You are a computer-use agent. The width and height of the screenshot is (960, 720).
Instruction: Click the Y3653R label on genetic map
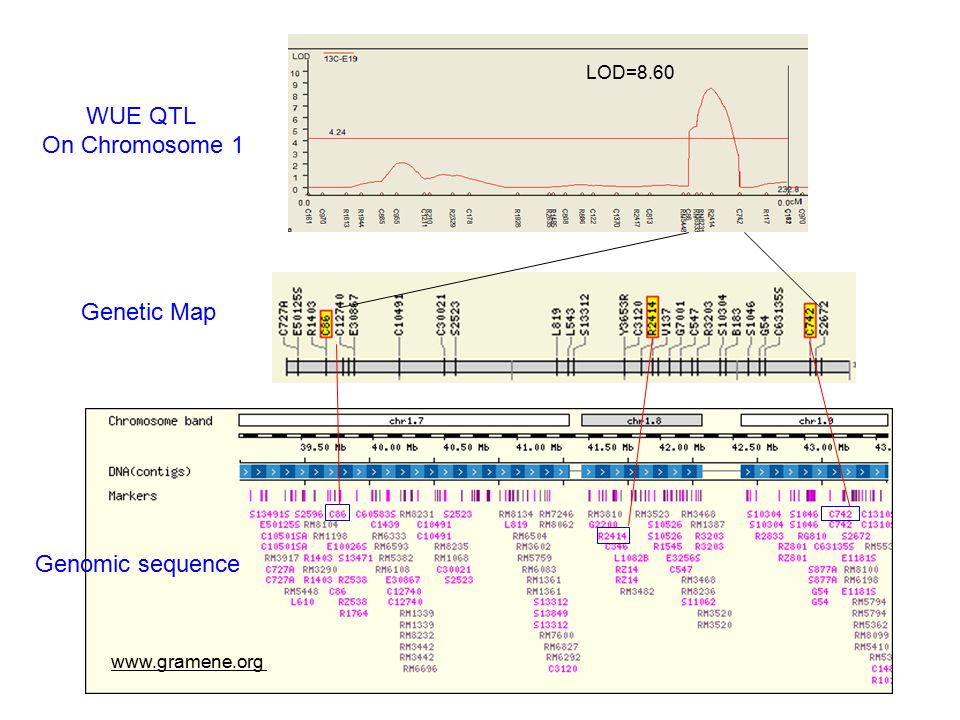tap(624, 315)
